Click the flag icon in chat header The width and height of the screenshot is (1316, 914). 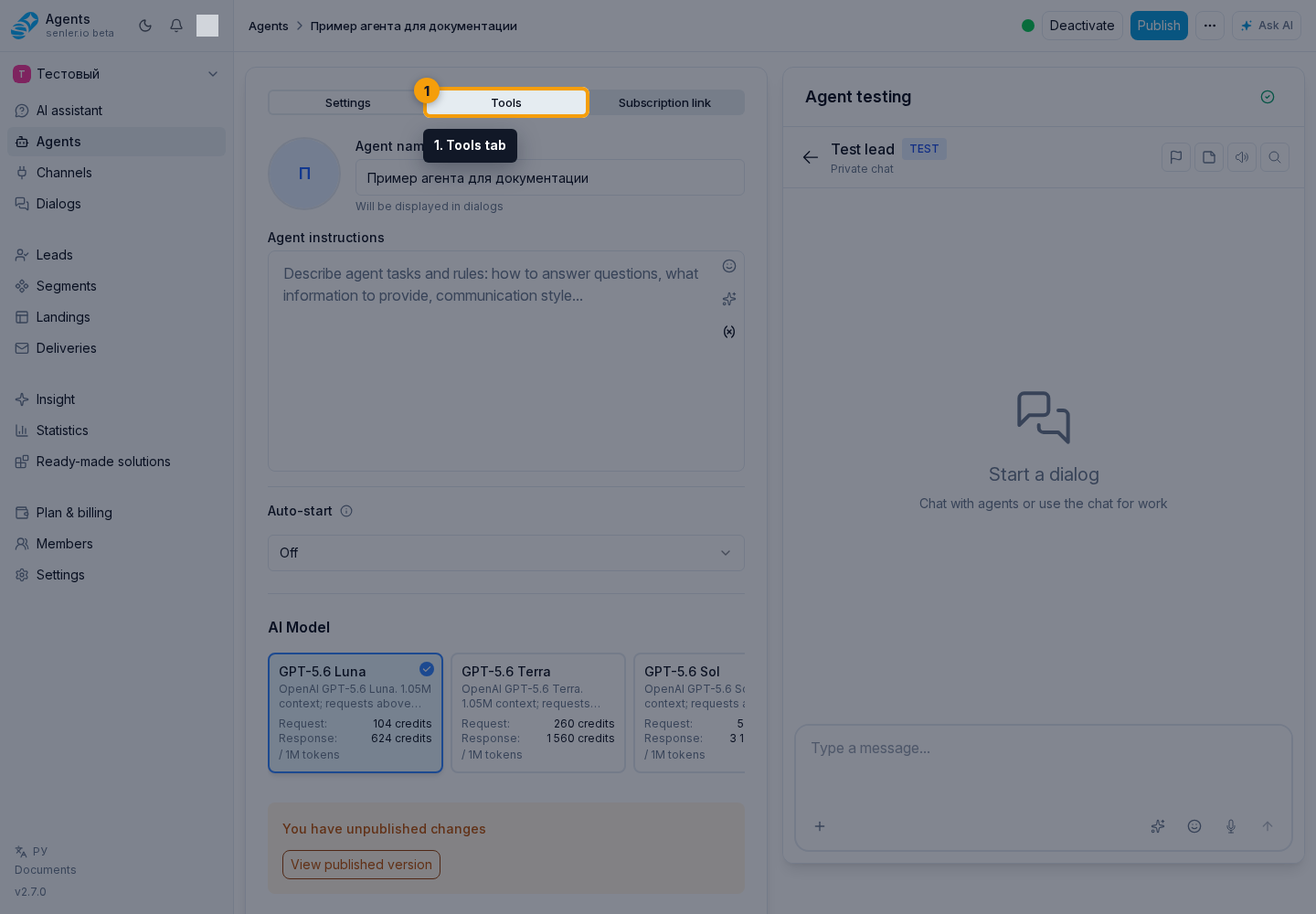coord(1176,157)
